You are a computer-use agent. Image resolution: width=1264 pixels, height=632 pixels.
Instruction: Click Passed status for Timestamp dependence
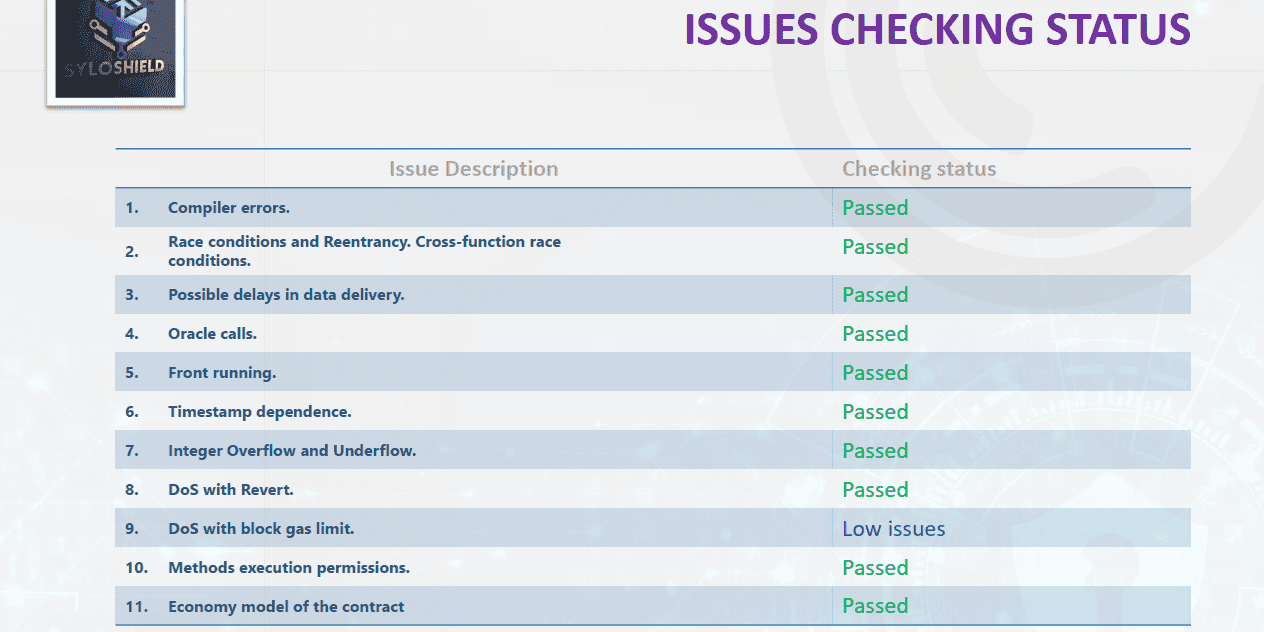coord(875,412)
